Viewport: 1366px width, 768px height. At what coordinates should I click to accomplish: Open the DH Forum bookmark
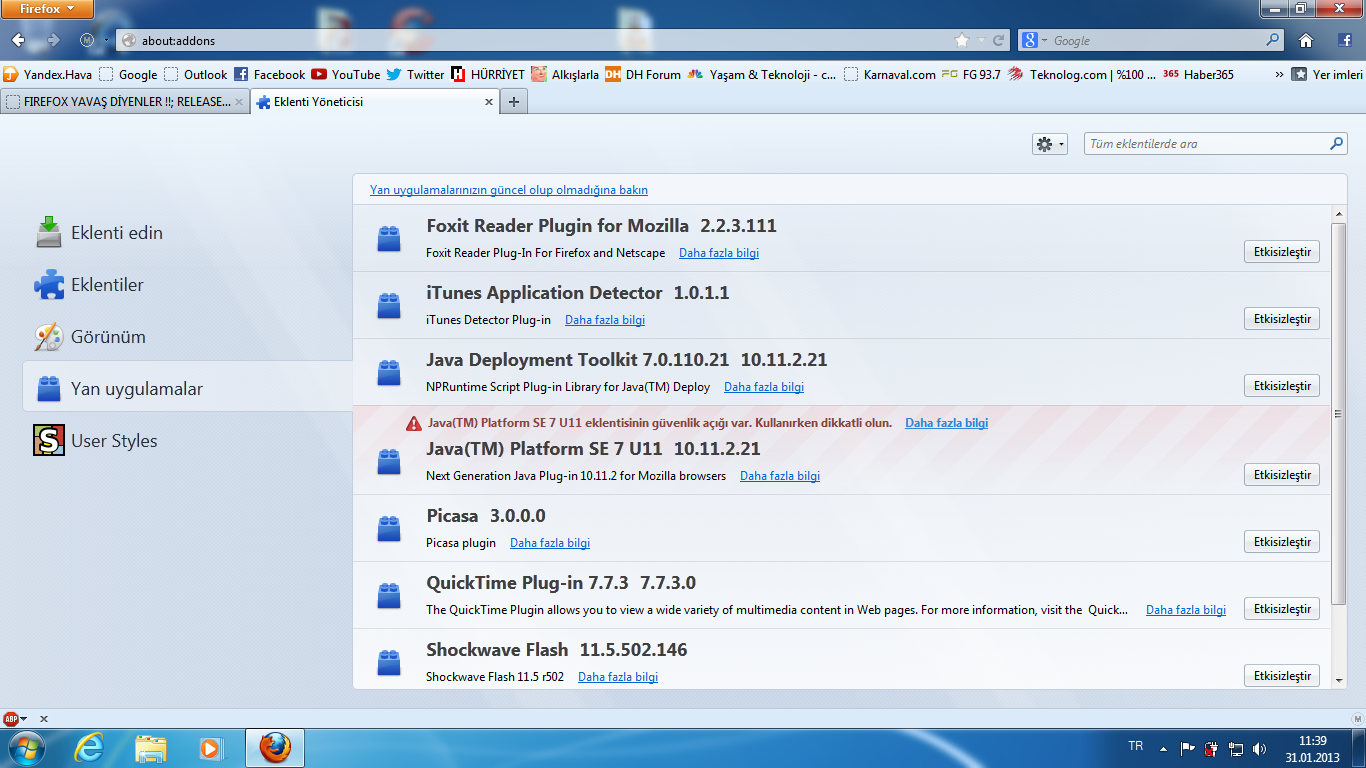tap(643, 74)
